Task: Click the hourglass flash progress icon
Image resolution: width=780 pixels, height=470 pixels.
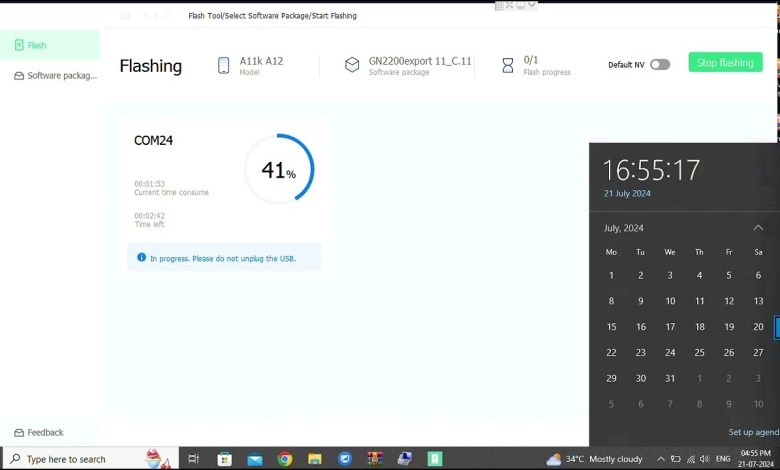Action: coord(508,65)
